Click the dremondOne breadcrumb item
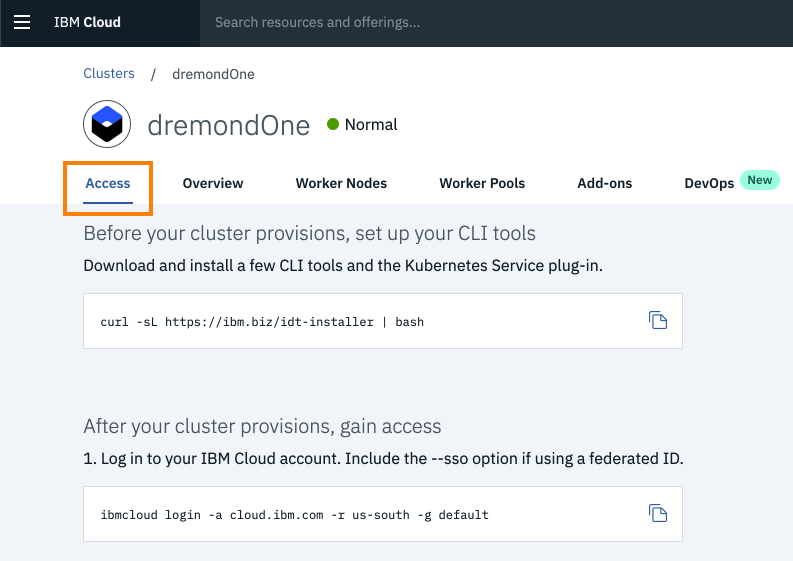 pyautogui.click(x=213, y=74)
